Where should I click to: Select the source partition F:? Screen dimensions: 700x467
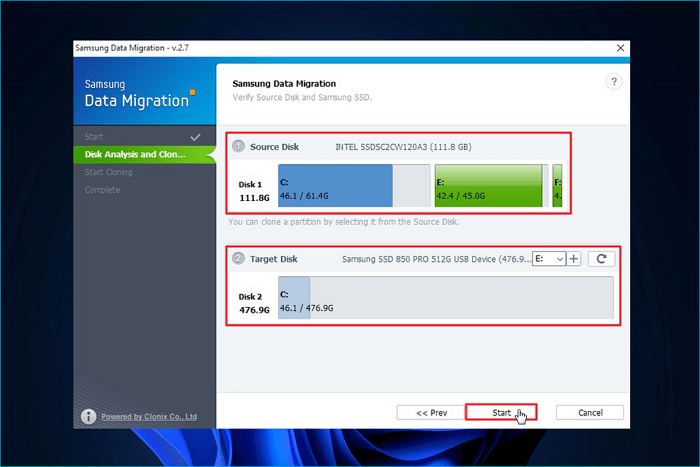pyautogui.click(x=557, y=185)
